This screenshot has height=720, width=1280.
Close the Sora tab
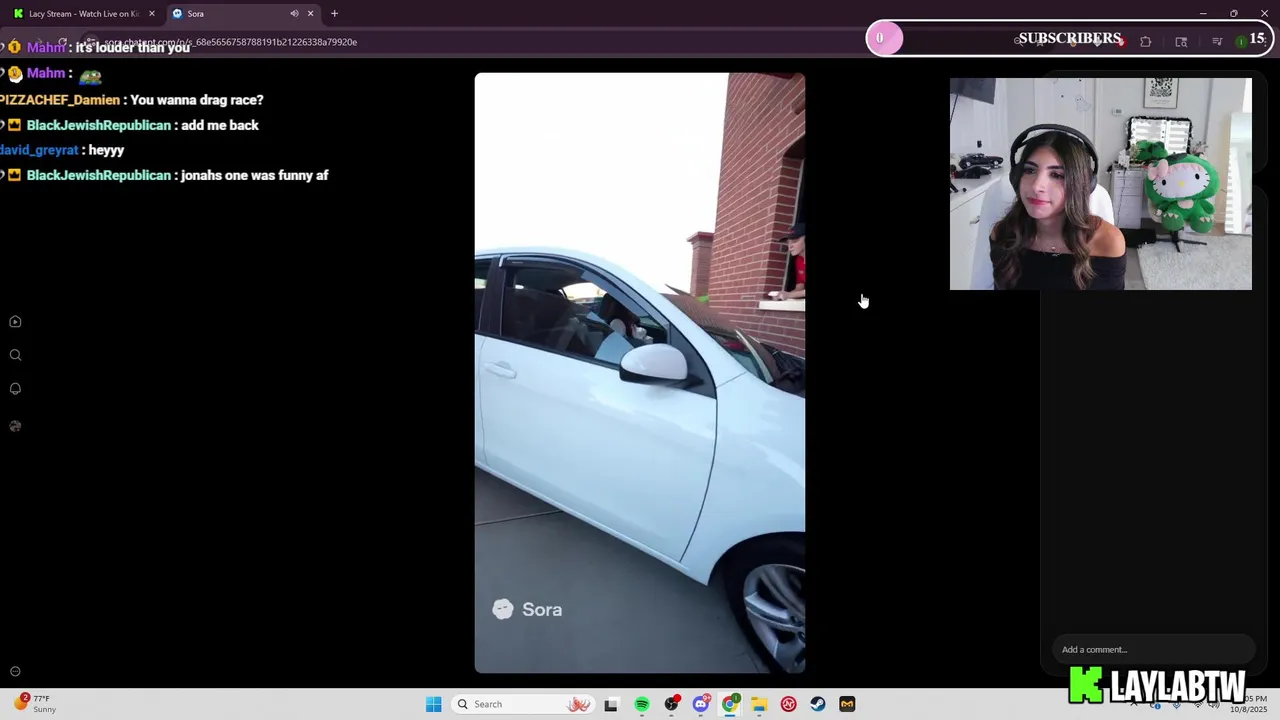coord(310,14)
